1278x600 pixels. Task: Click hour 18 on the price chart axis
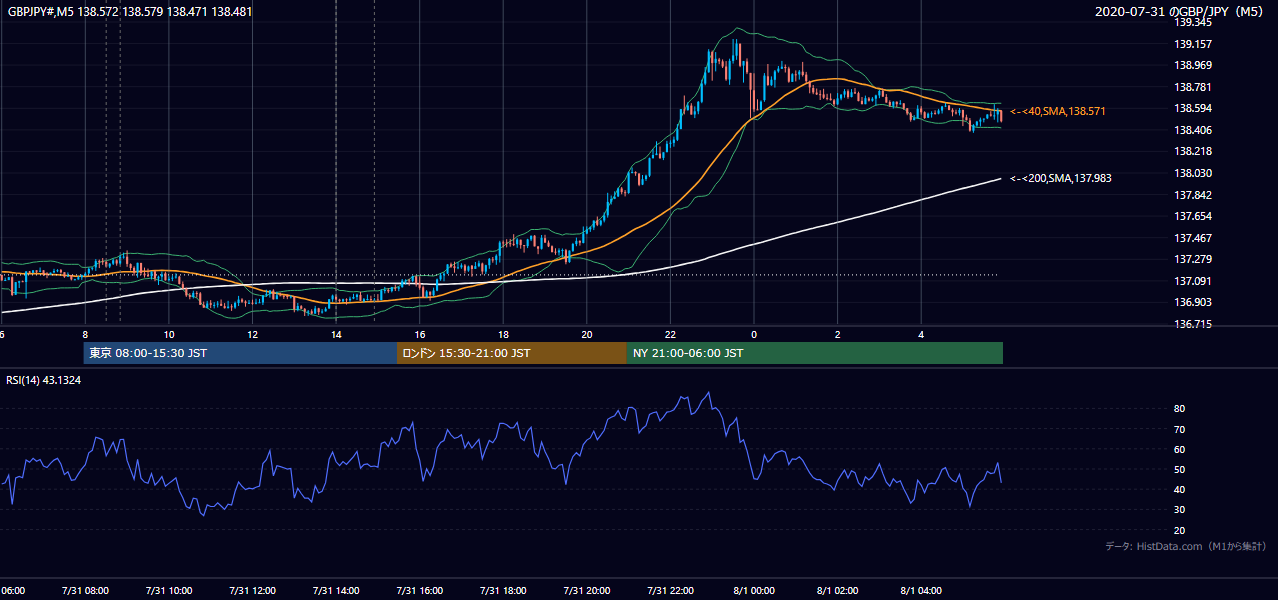504,334
